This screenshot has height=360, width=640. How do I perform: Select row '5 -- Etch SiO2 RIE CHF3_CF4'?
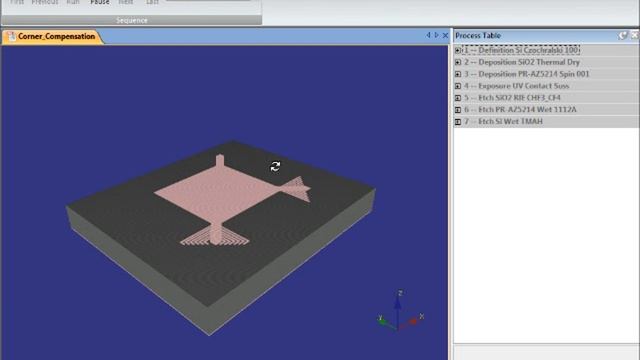click(546, 98)
